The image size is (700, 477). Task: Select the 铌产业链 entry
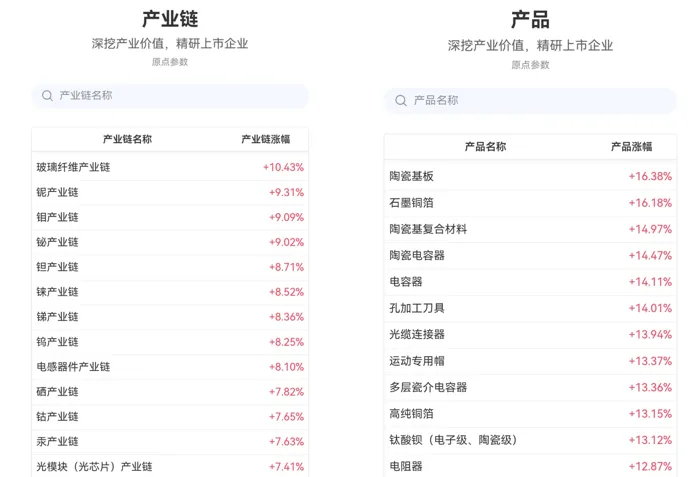[170, 192]
